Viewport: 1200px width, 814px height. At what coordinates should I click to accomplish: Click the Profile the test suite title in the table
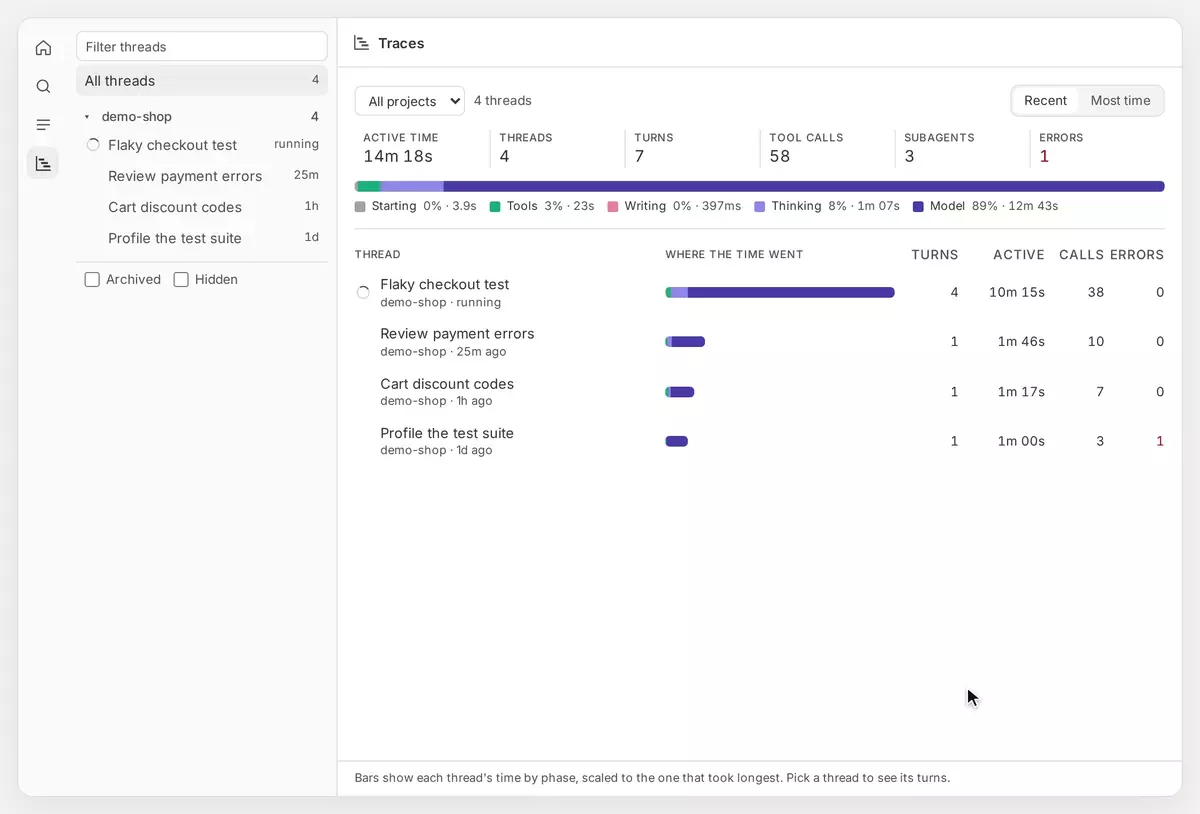point(447,433)
